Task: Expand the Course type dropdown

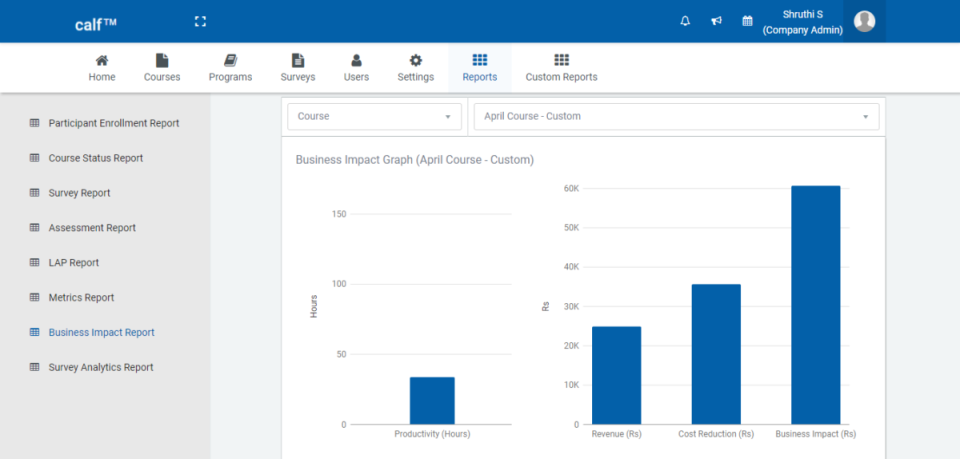Action: [374, 116]
